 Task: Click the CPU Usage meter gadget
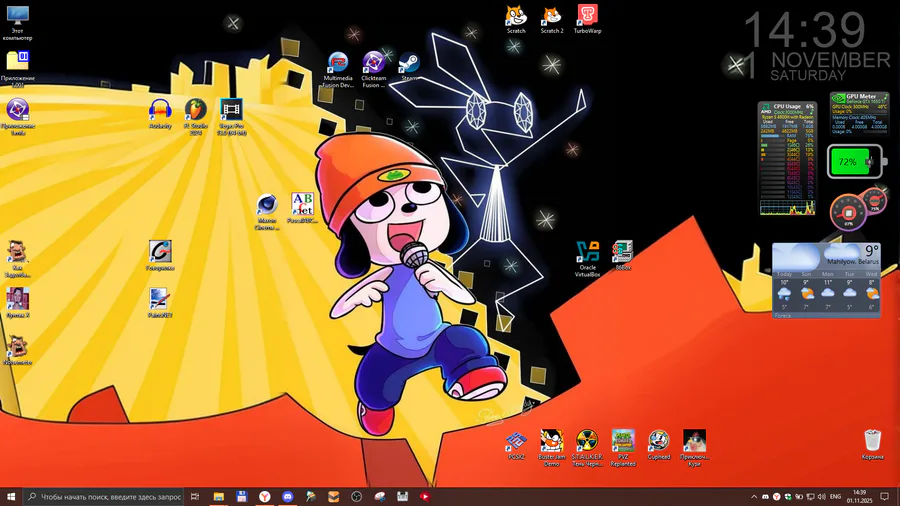(x=788, y=159)
